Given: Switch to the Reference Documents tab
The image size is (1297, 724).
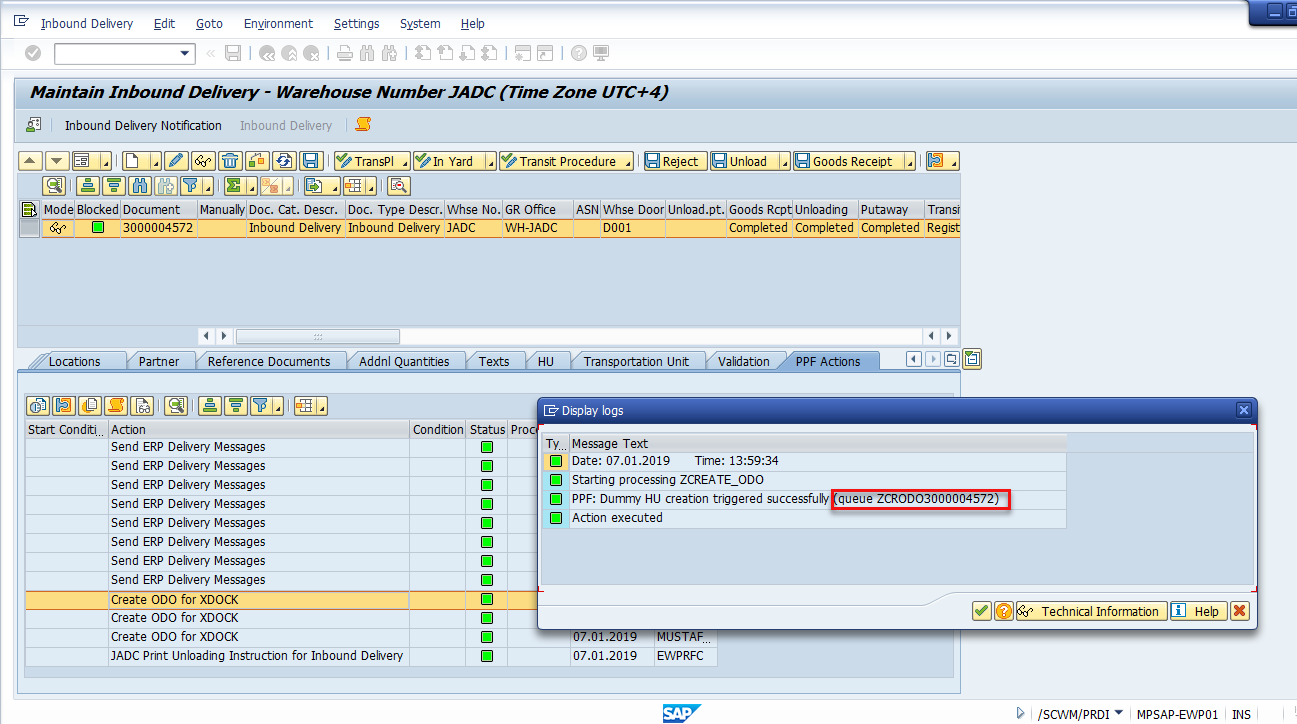Looking at the screenshot, I should point(268,361).
